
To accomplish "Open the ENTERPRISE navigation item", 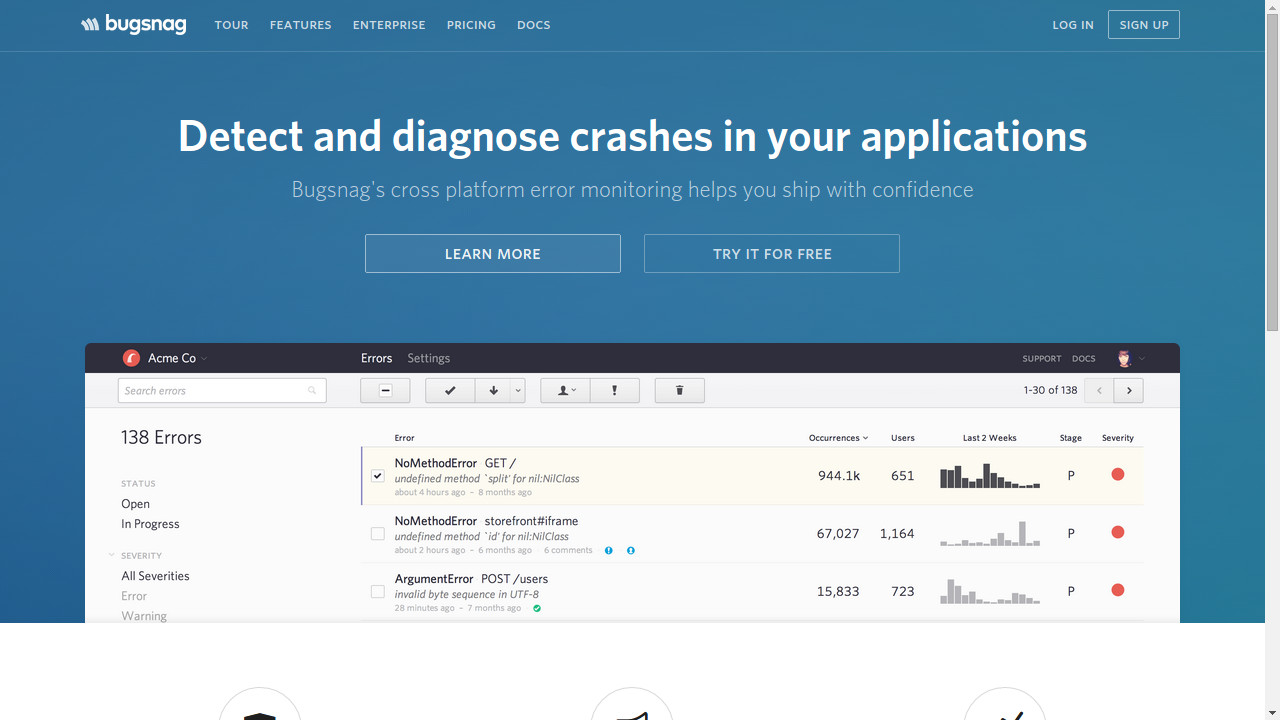I will pos(389,25).
